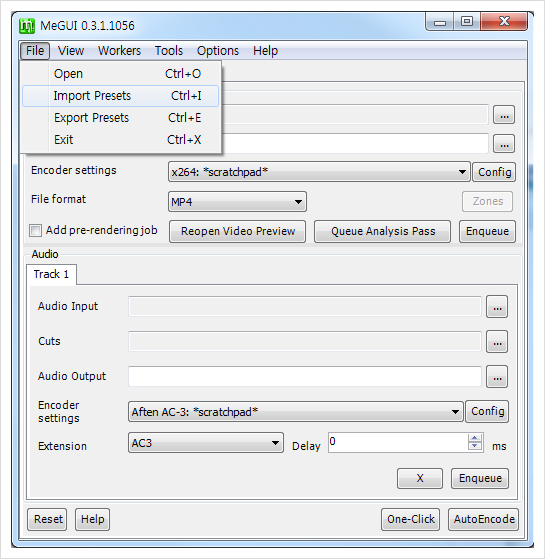Click Reopen Video Preview
This screenshot has width=545, height=559.
[237, 231]
